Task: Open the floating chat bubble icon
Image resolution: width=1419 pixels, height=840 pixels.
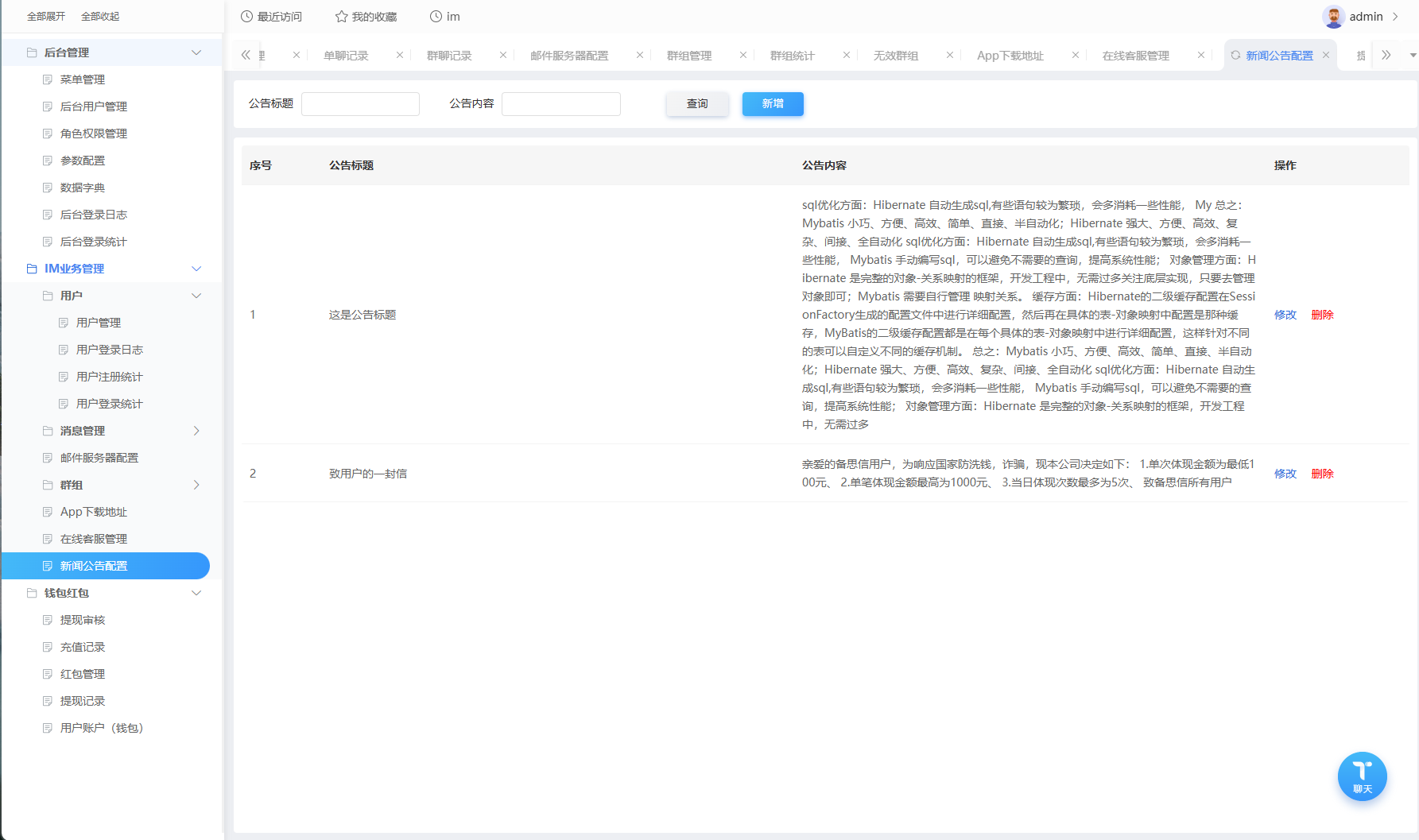Action: tap(1362, 776)
